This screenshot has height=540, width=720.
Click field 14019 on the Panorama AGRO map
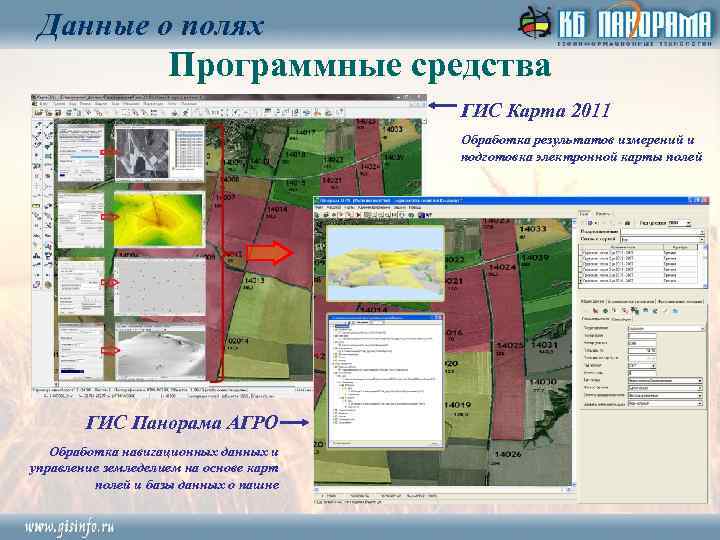click(x=457, y=405)
